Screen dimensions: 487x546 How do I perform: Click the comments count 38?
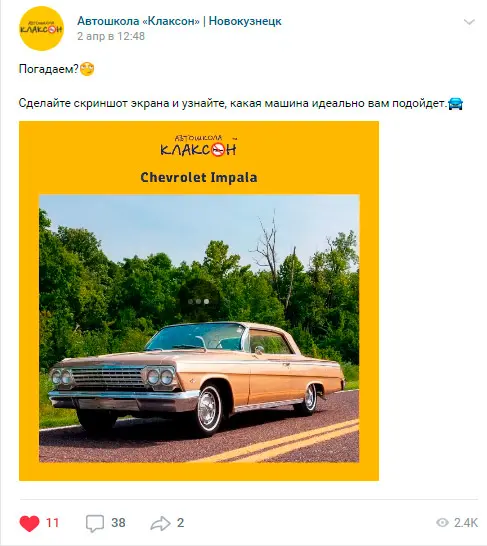(118, 523)
